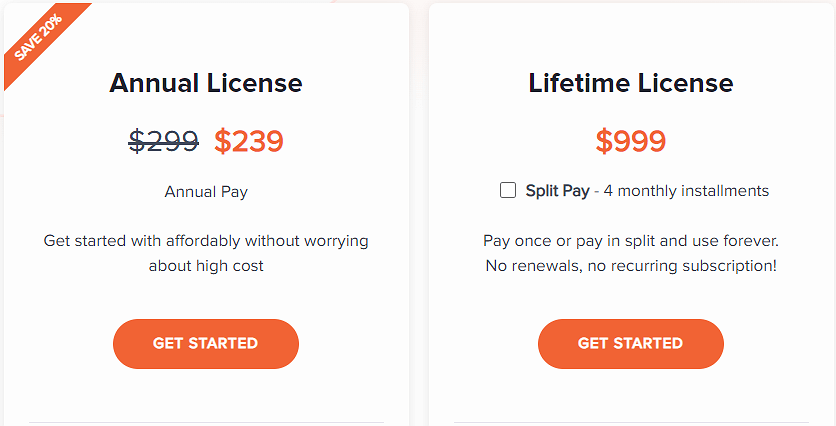Viewport: 836px width, 426px height.
Task: Click the SAVE 20% corner ribbon
Action: coord(39,37)
